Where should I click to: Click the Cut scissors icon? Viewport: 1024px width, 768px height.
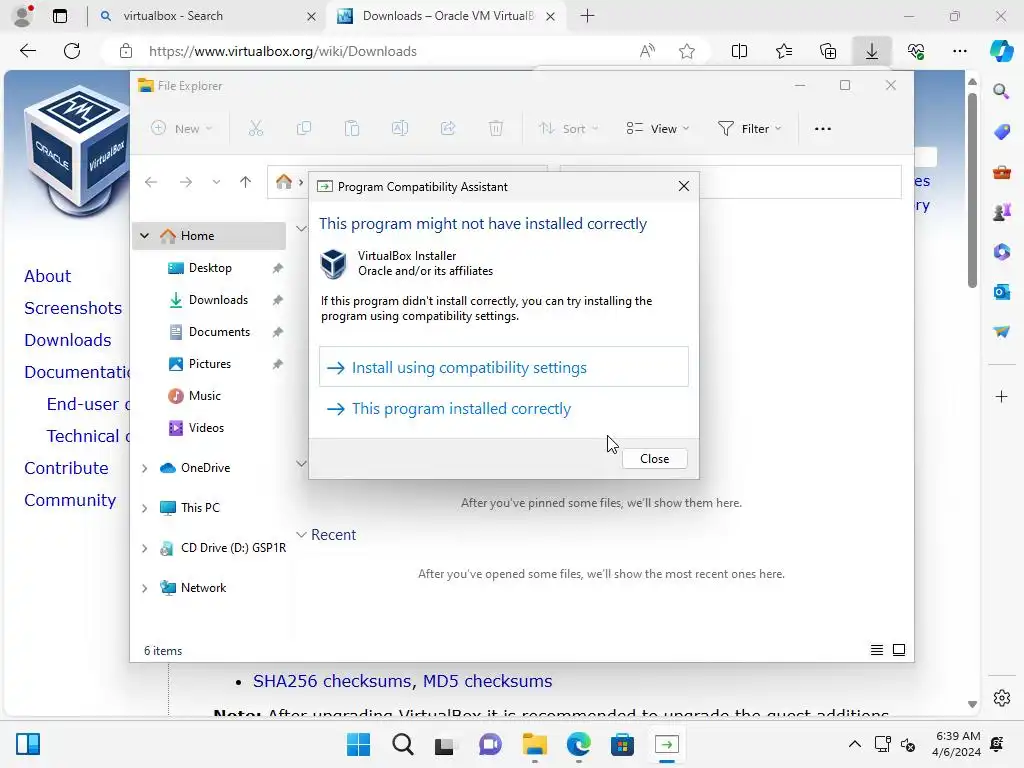(x=255, y=129)
